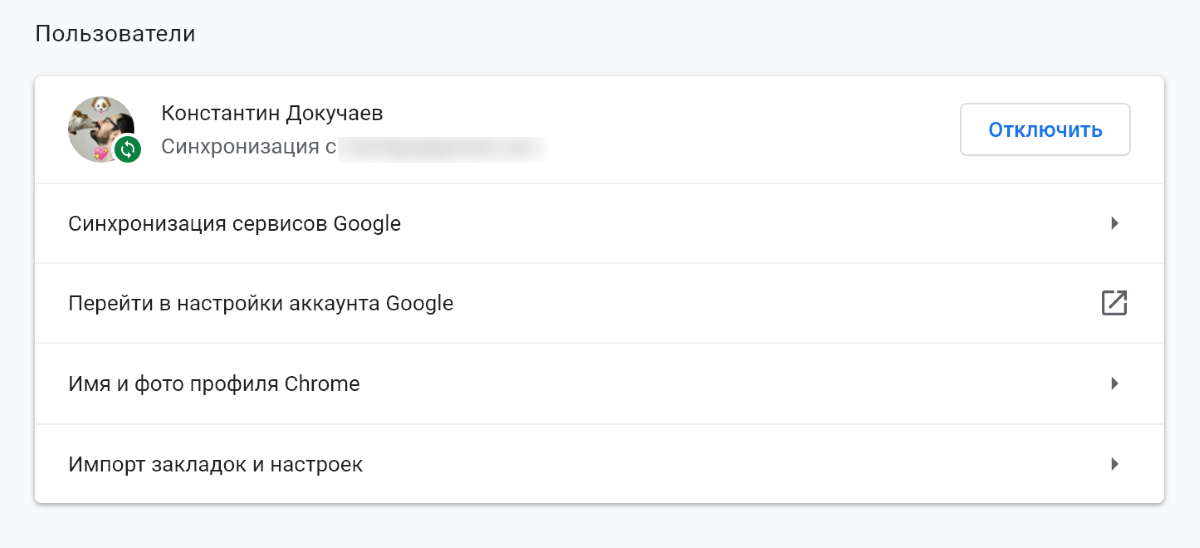Image resolution: width=1200 pixels, height=548 pixels.
Task: Expand the "Импорт закладок и настроек" arrow
Action: tap(1114, 464)
